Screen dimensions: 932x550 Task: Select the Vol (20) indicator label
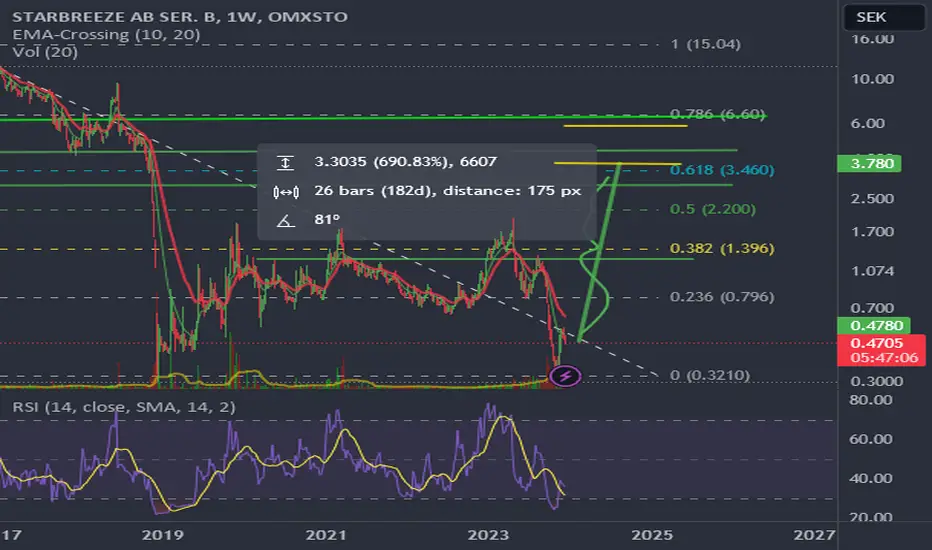pos(45,52)
